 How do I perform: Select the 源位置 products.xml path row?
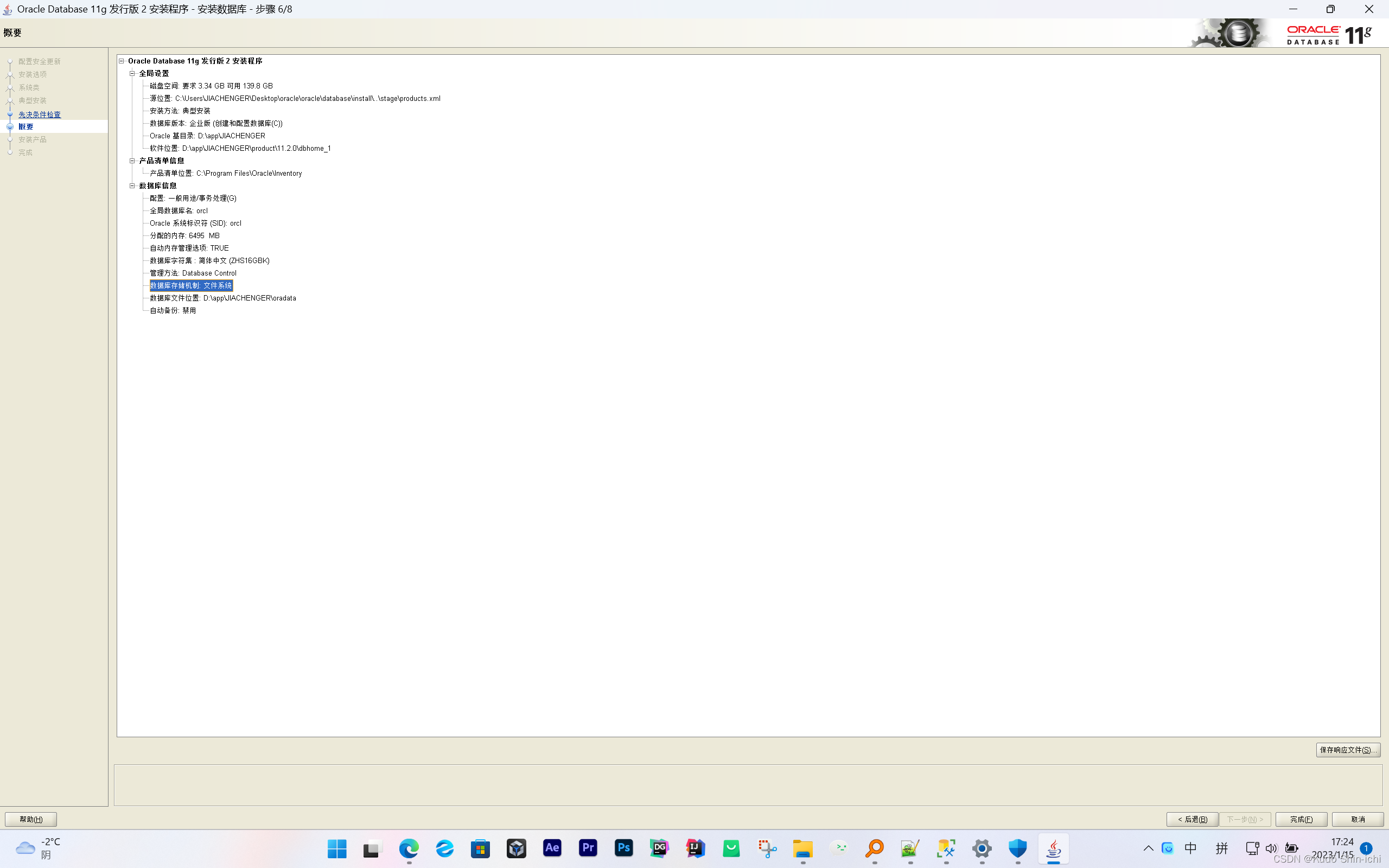[x=295, y=99]
